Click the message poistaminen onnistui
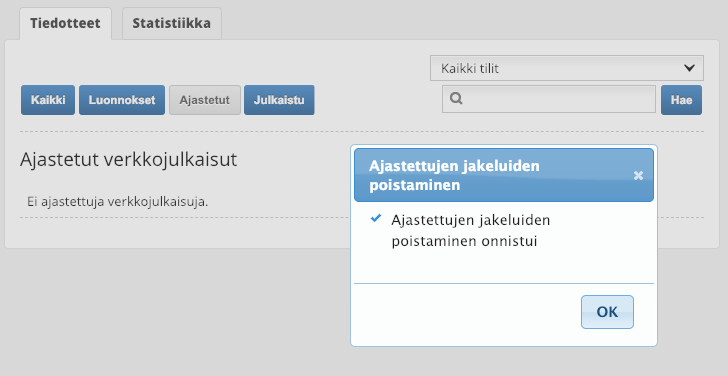 pyautogui.click(x=464, y=241)
